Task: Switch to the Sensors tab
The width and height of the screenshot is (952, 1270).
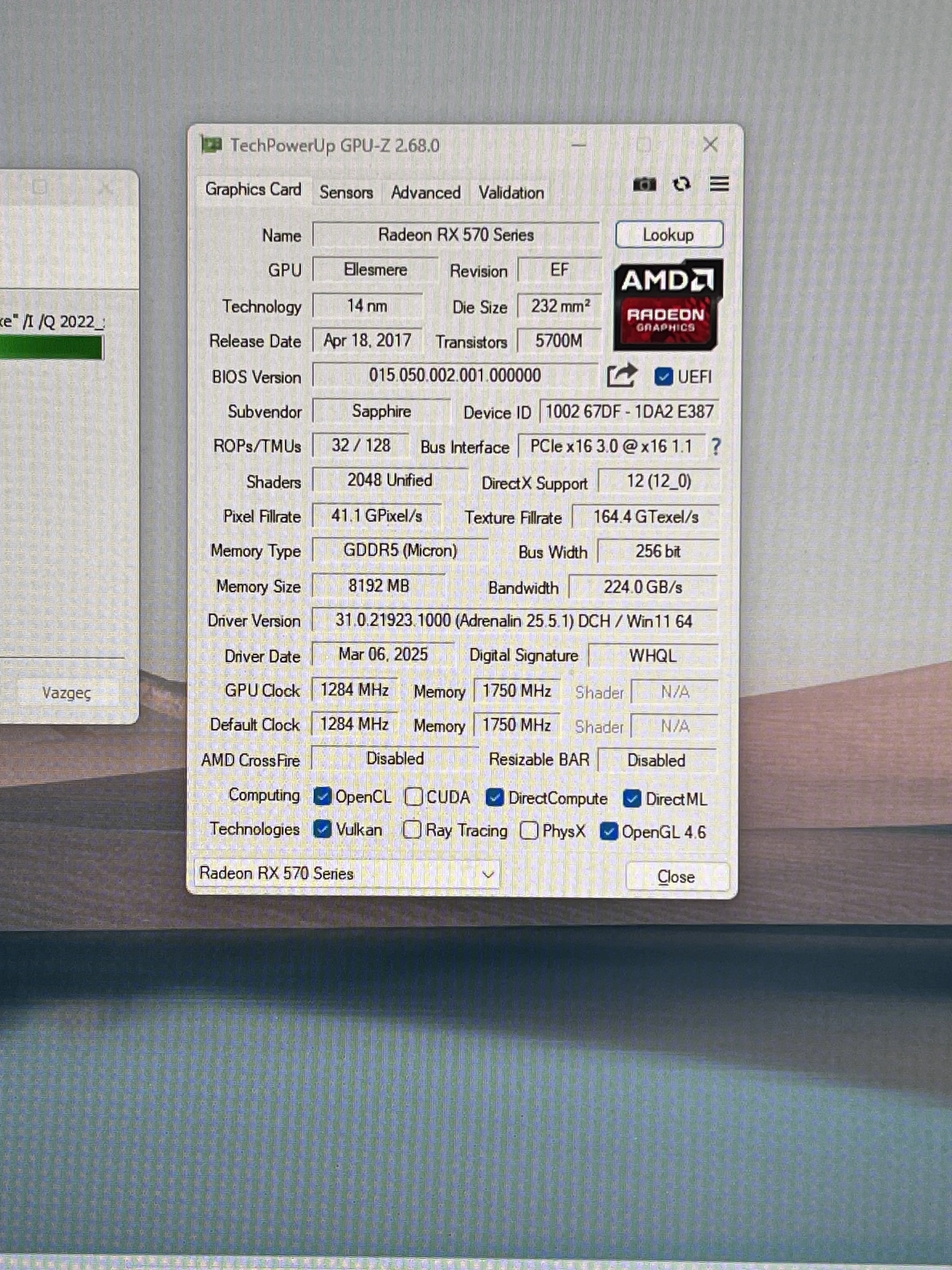Action: (x=346, y=192)
